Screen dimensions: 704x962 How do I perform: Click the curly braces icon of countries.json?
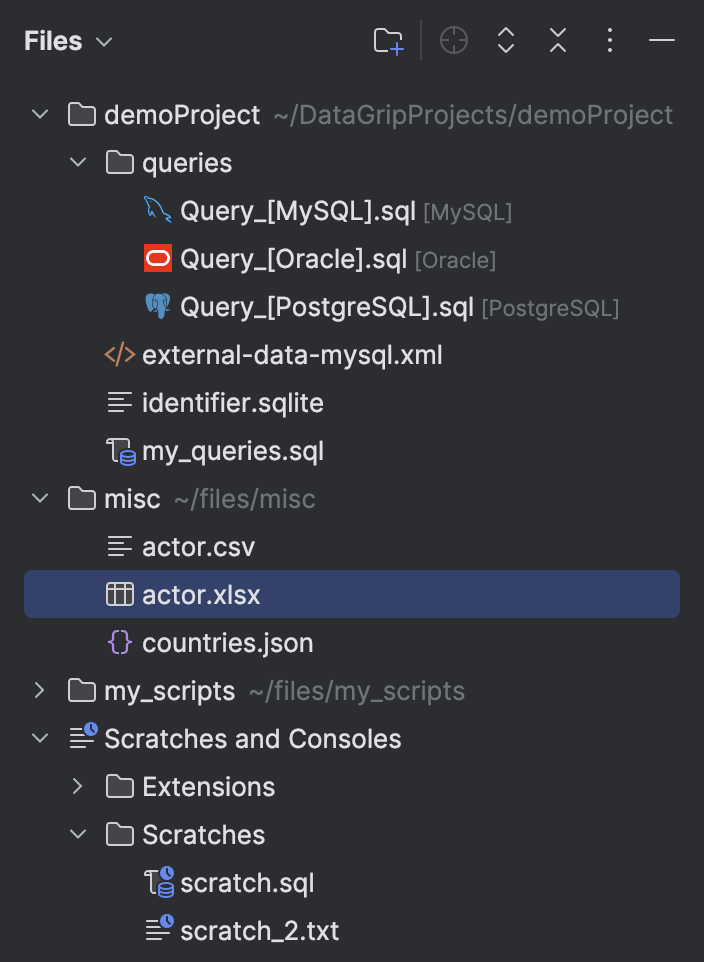119,642
